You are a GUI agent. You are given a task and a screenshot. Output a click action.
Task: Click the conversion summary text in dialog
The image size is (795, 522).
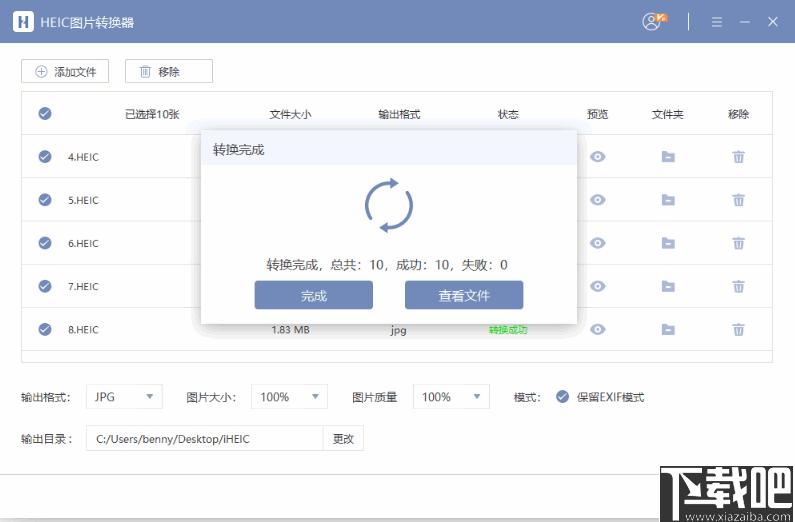point(387,265)
